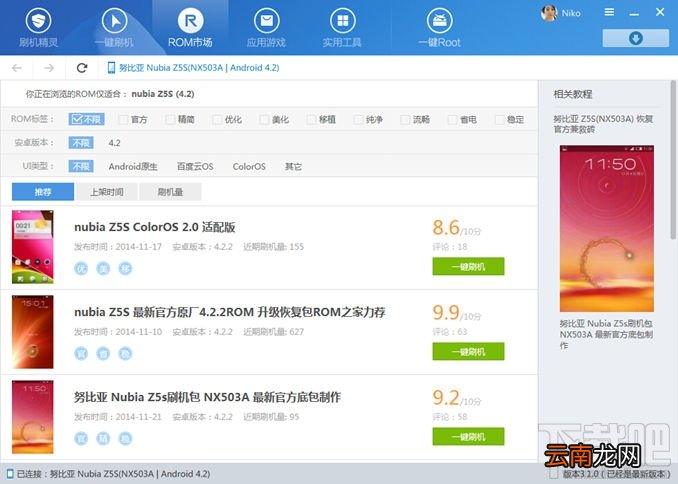Refresh the ROM list
Viewport: 678px width, 484px height.
(x=82, y=67)
